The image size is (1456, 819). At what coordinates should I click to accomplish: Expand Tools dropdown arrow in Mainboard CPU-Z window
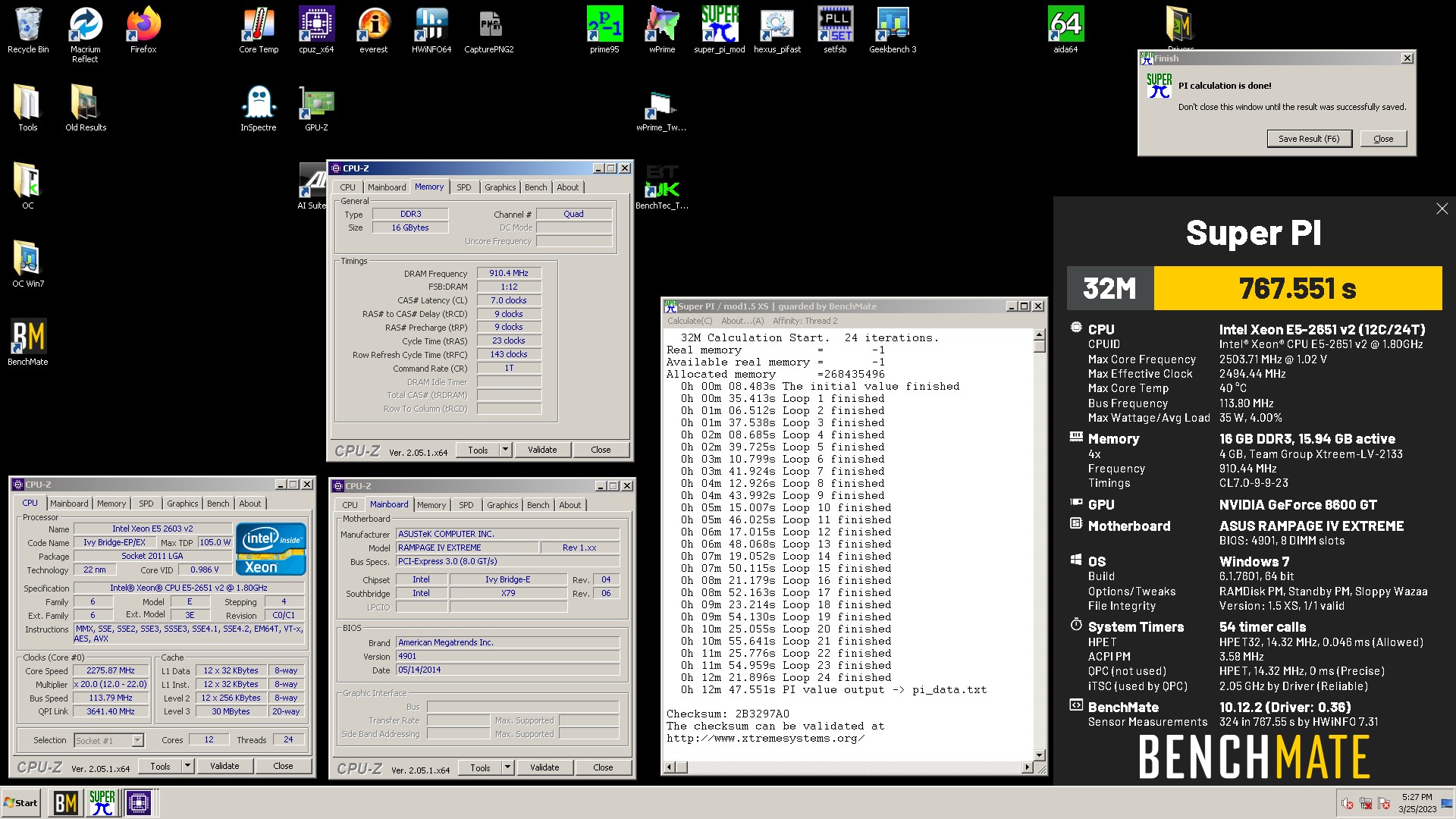click(507, 767)
